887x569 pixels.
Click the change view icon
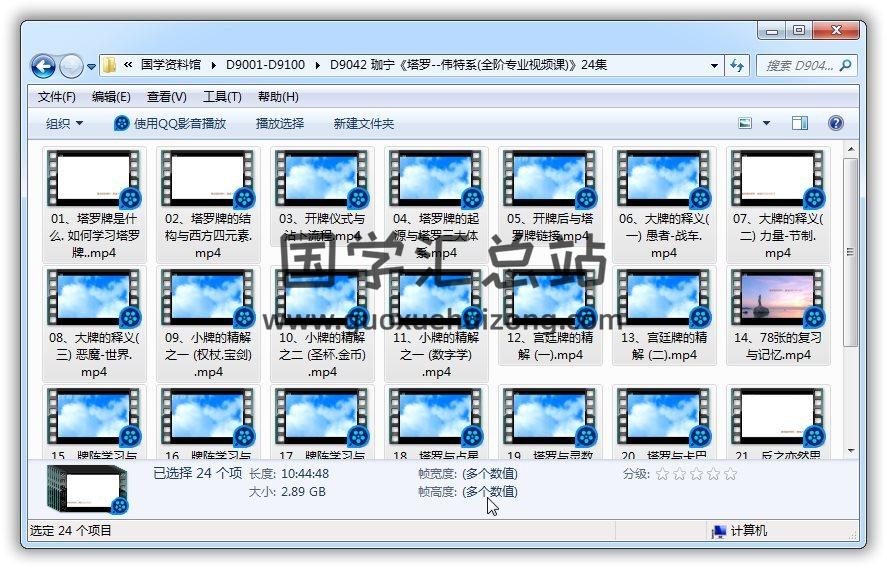point(745,123)
